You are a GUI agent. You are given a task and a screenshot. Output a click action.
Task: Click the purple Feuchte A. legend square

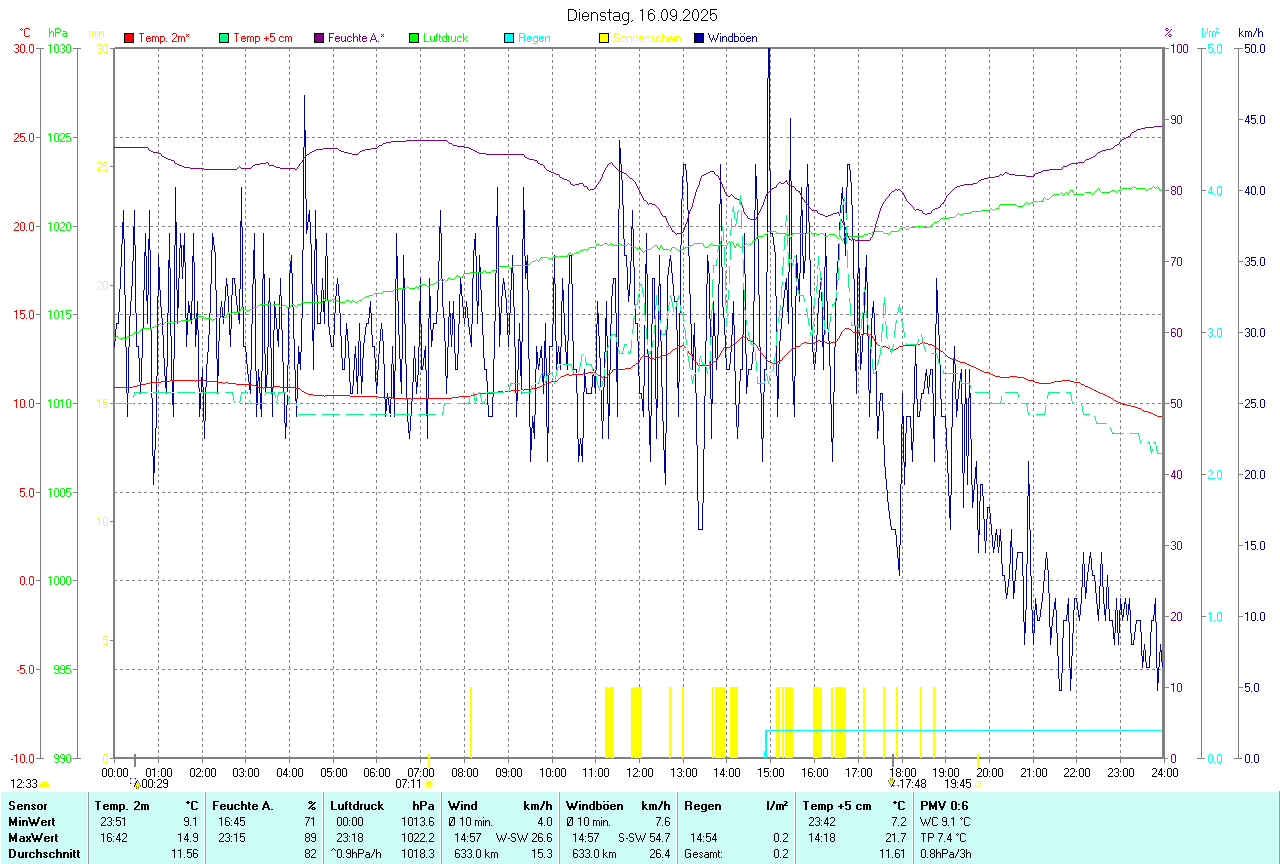pyautogui.click(x=319, y=38)
